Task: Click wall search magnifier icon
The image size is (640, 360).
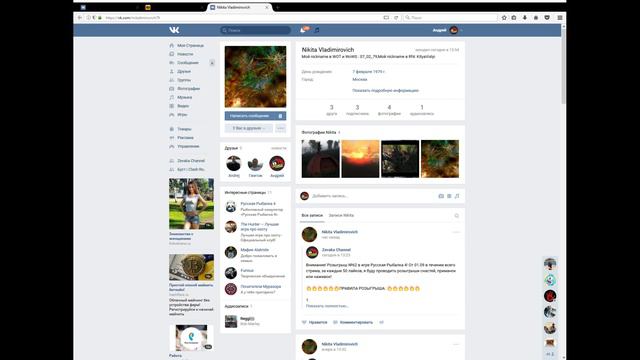Action: (457, 216)
